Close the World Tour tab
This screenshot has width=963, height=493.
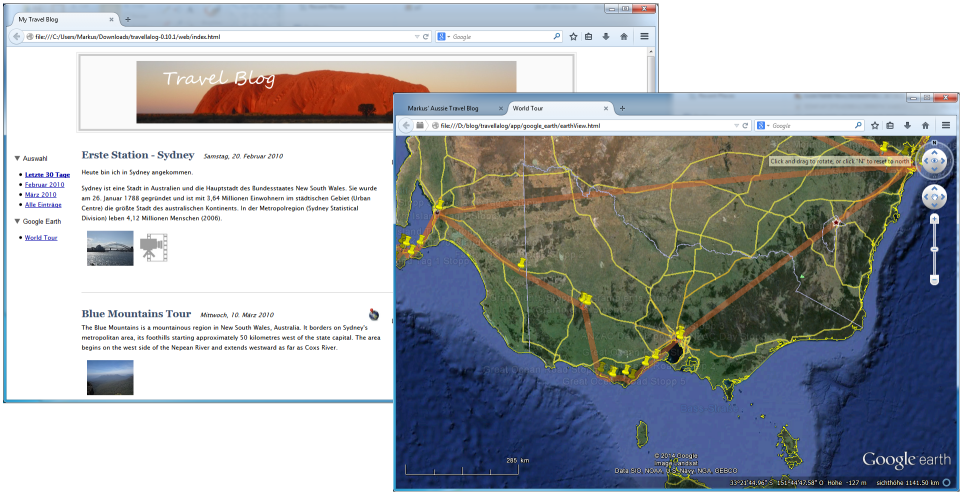(x=606, y=108)
